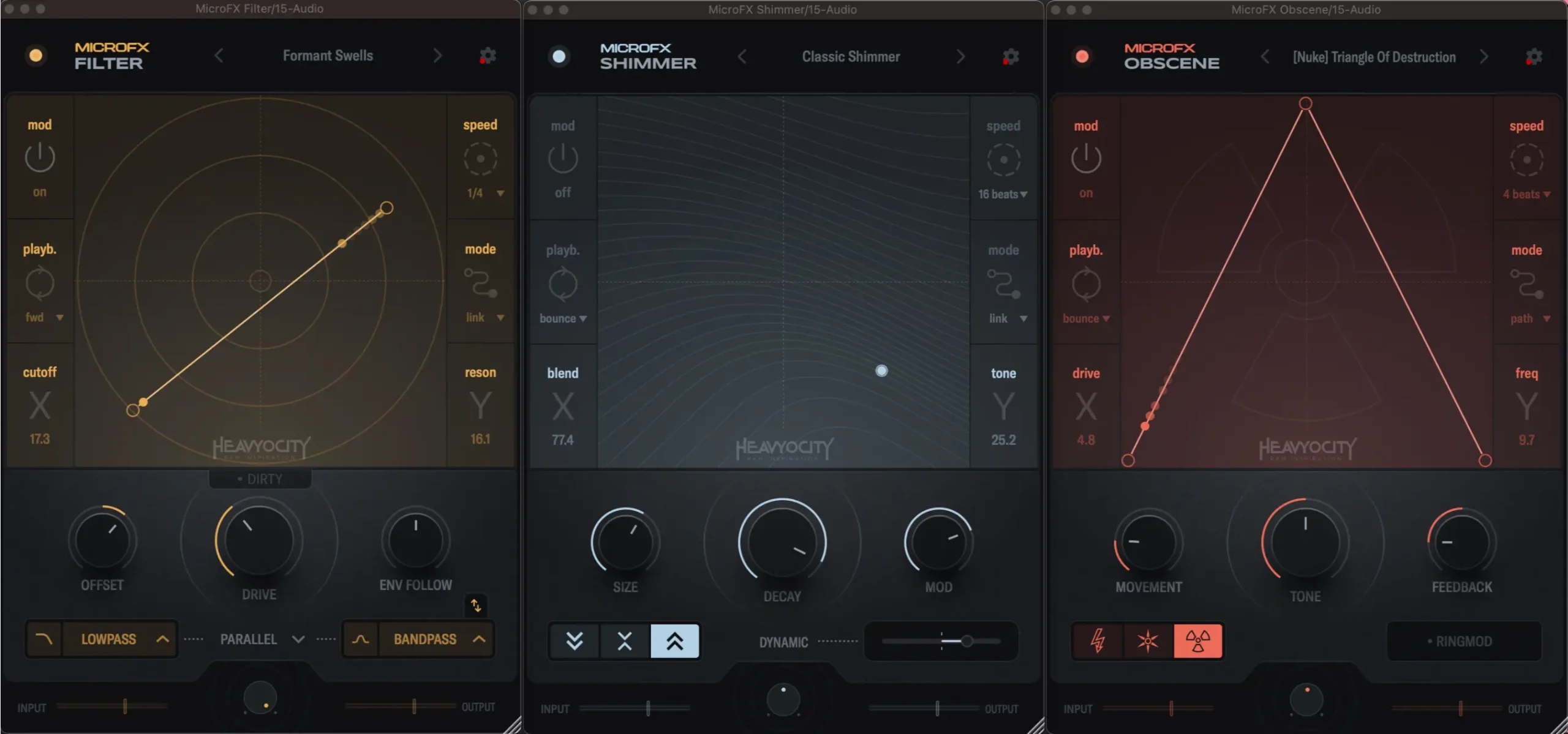This screenshot has height=734, width=1568.
Task: Click the playback loop icon in Filter
Action: click(x=40, y=283)
